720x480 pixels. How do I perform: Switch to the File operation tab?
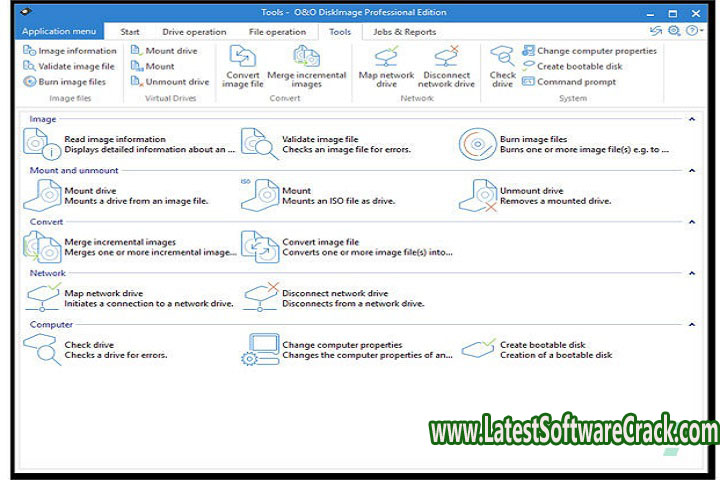tap(277, 32)
